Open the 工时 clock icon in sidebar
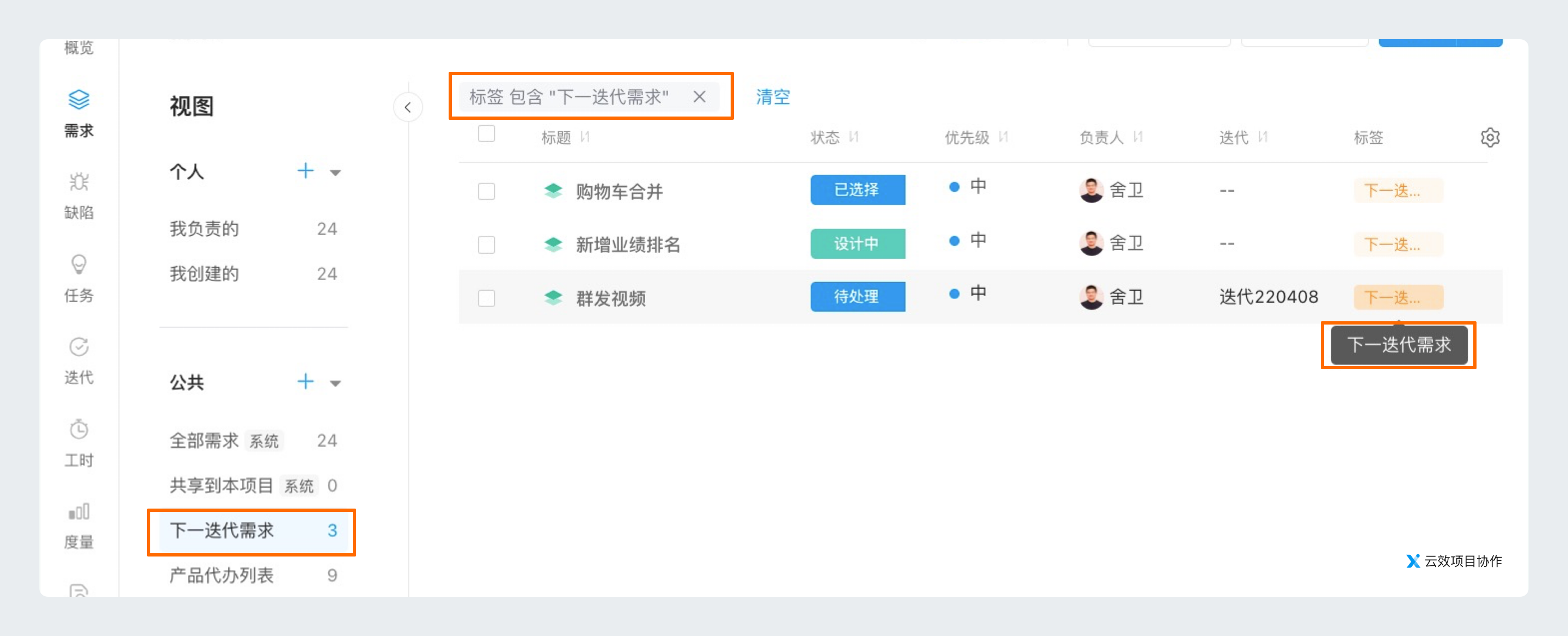The height and width of the screenshot is (636, 1568). point(78,429)
